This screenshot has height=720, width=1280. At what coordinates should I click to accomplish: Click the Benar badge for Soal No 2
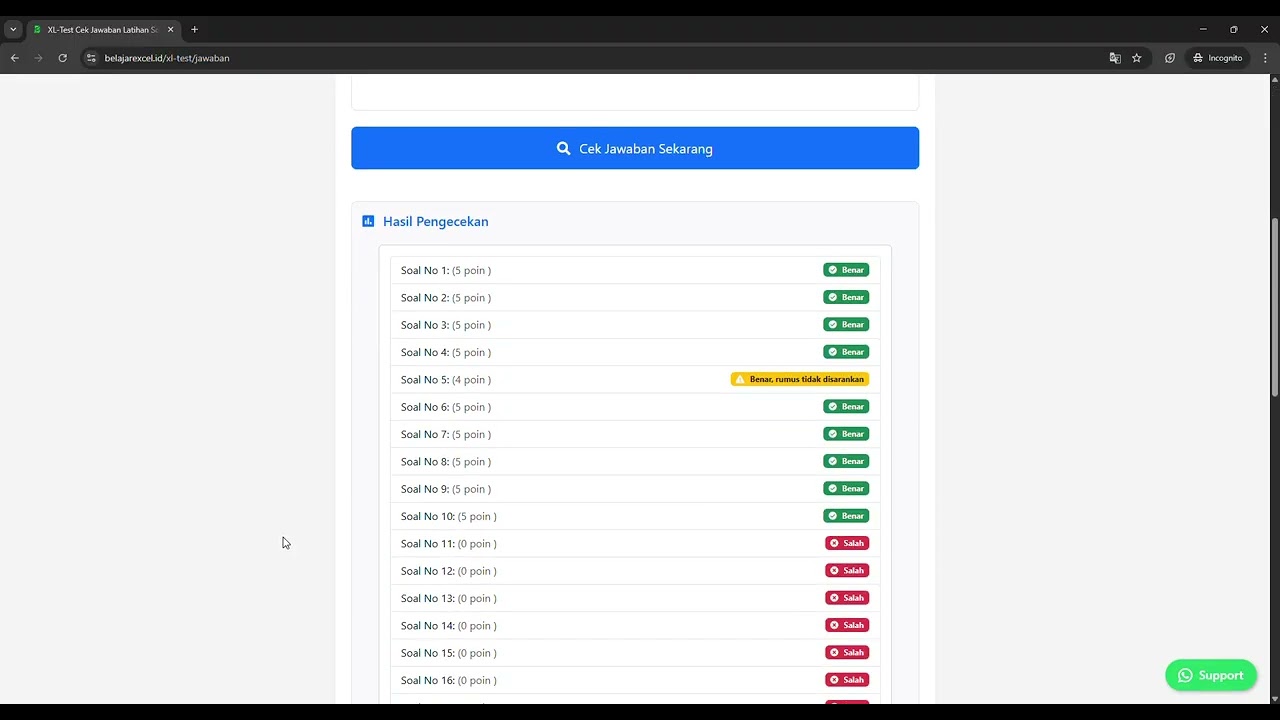(846, 297)
